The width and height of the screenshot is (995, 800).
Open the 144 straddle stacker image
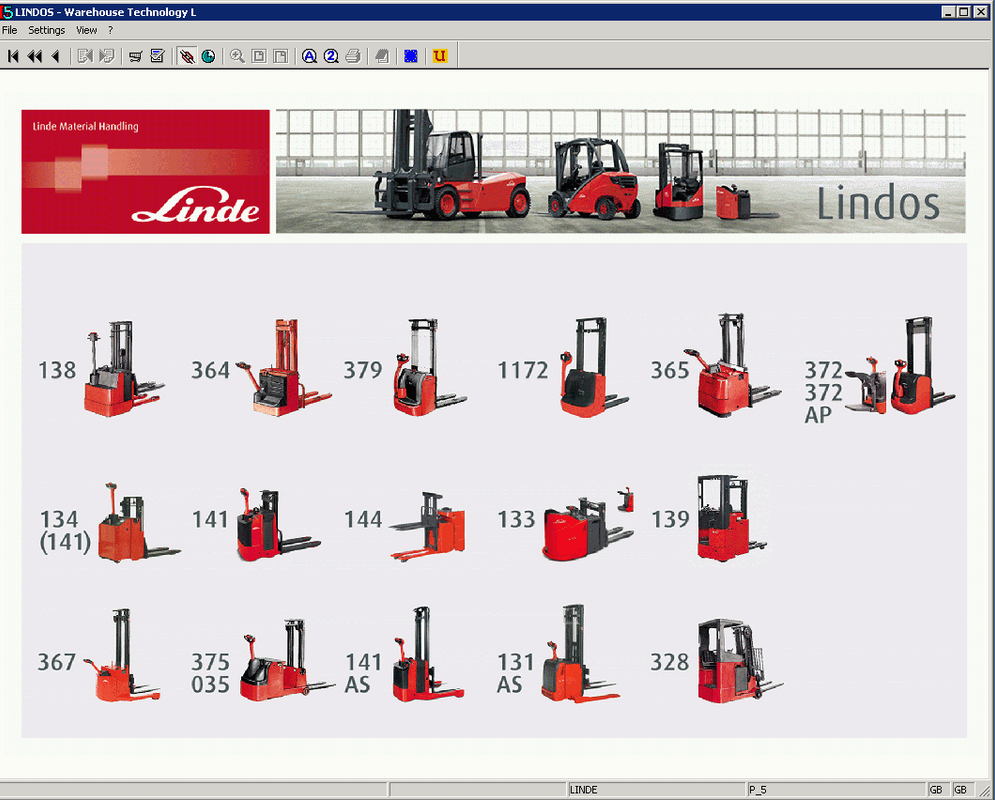pyautogui.click(x=427, y=526)
